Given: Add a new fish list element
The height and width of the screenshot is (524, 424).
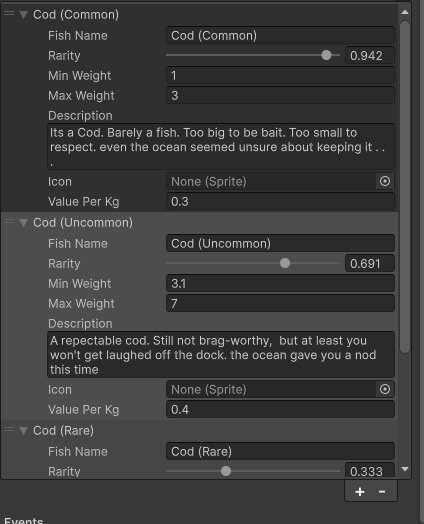Looking at the screenshot, I should [x=360, y=492].
